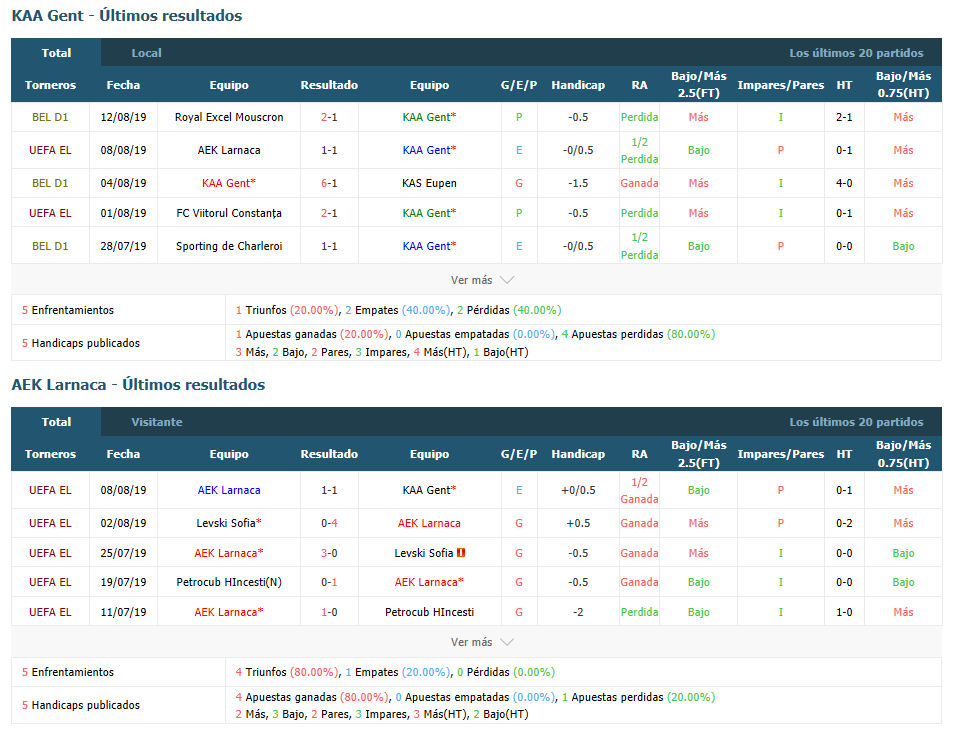Click '1 Triunfos (20.00%)' summary text
Viewport: 963px width, 736px height.
point(287,310)
